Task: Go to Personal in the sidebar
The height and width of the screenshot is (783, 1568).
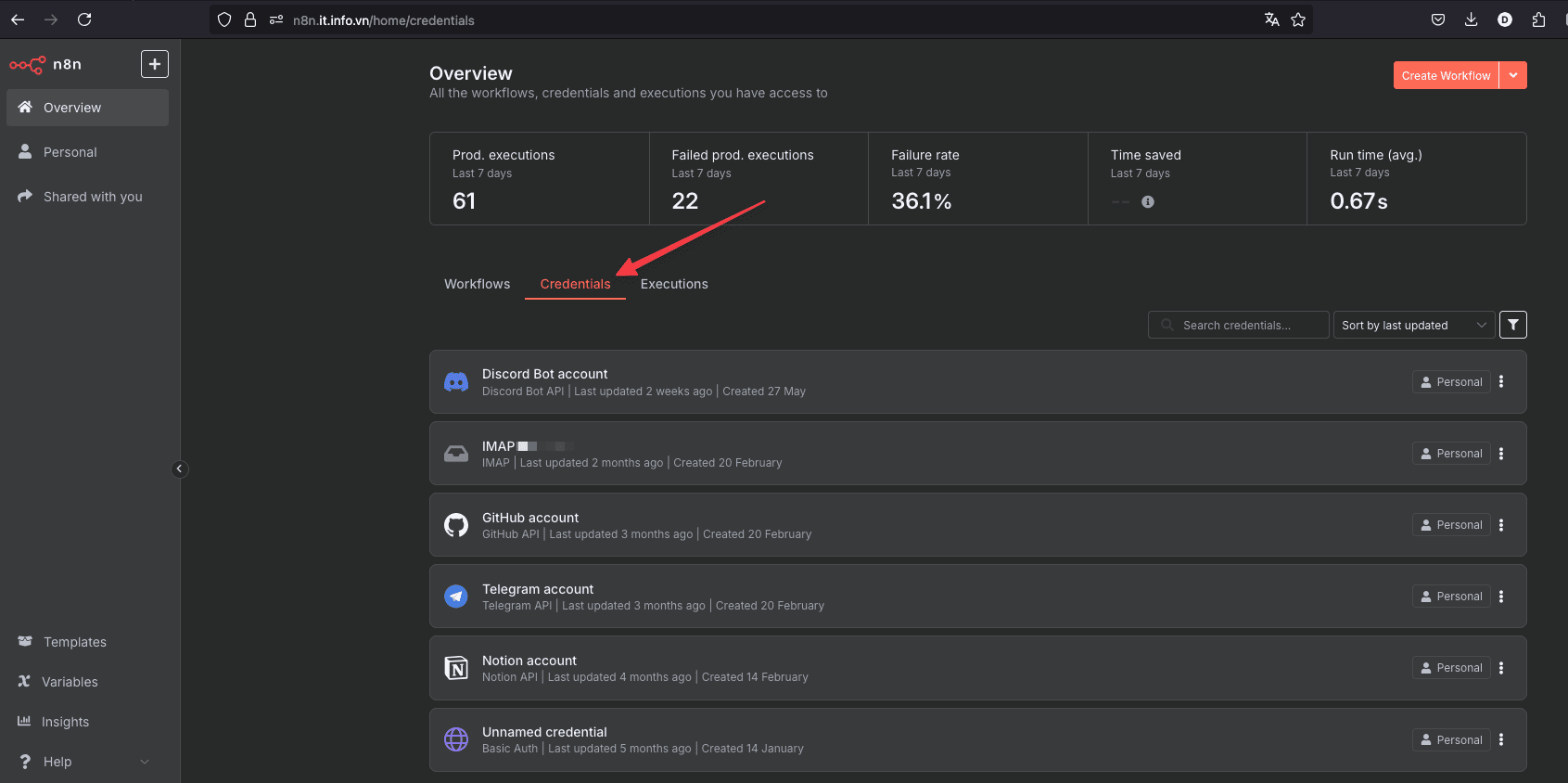Action: [70, 152]
